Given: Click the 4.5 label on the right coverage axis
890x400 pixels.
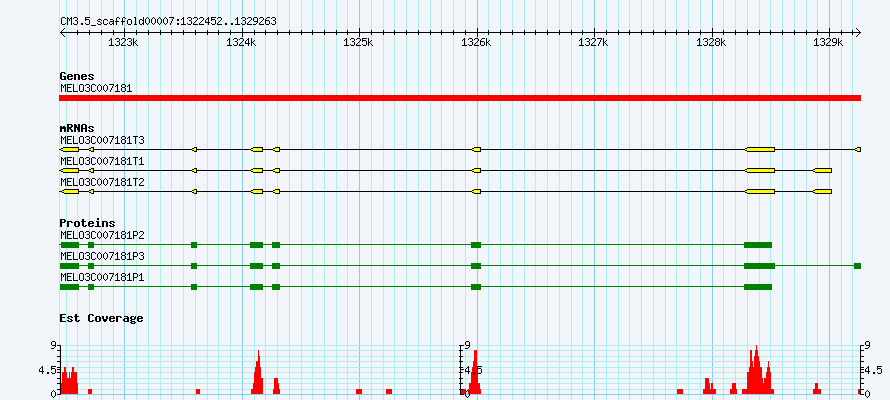Looking at the screenshot, I should click(872, 370).
